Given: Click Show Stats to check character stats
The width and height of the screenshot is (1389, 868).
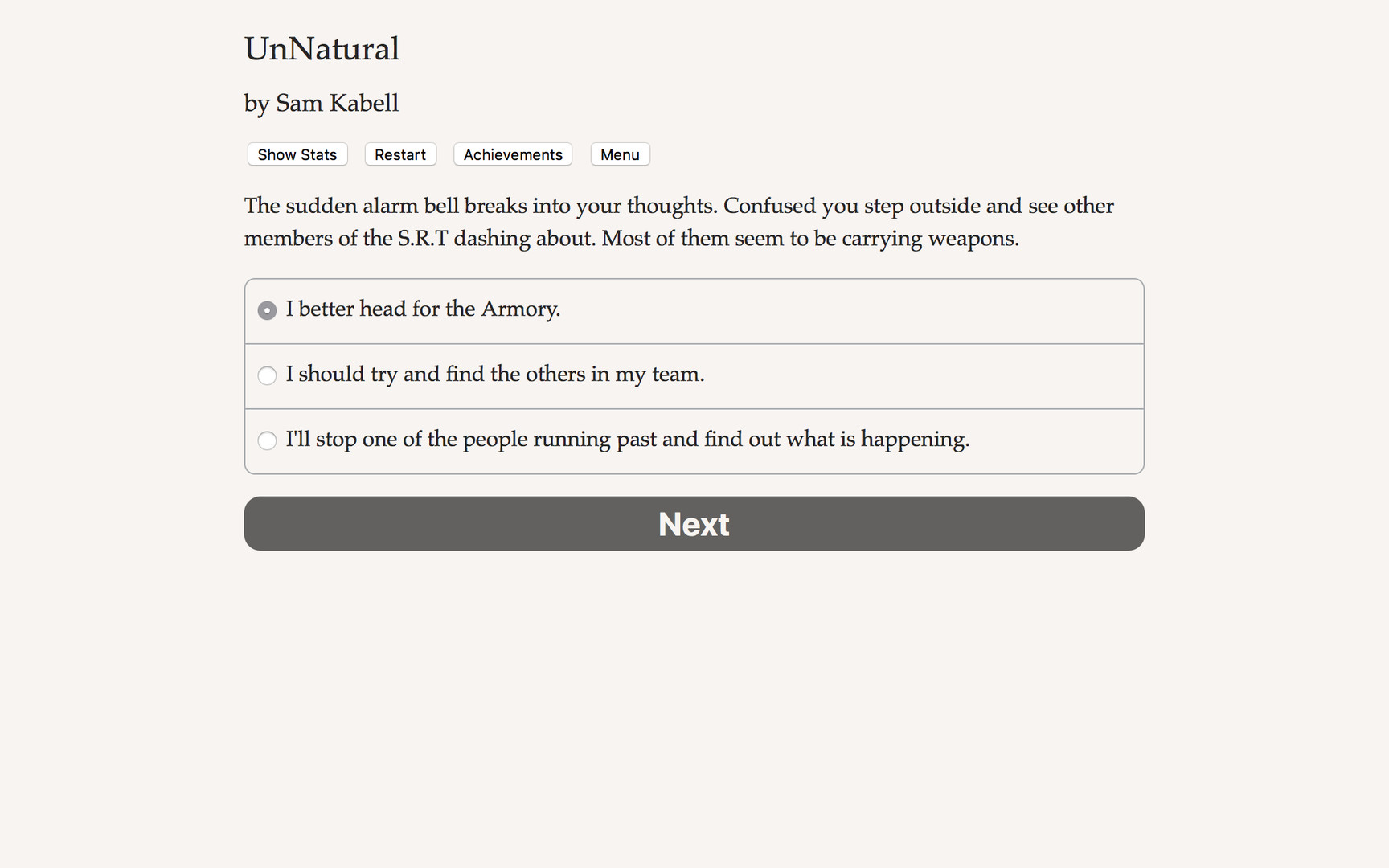Looking at the screenshot, I should click(297, 154).
